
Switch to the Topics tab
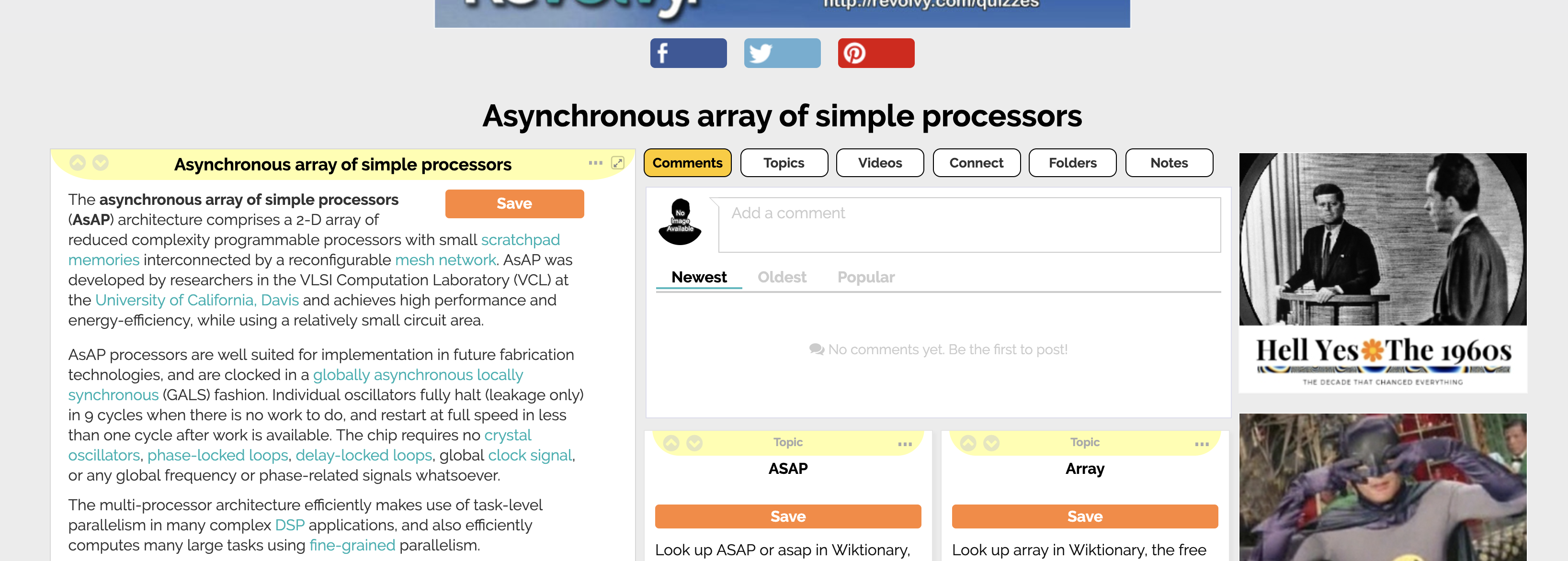click(784, 163)
